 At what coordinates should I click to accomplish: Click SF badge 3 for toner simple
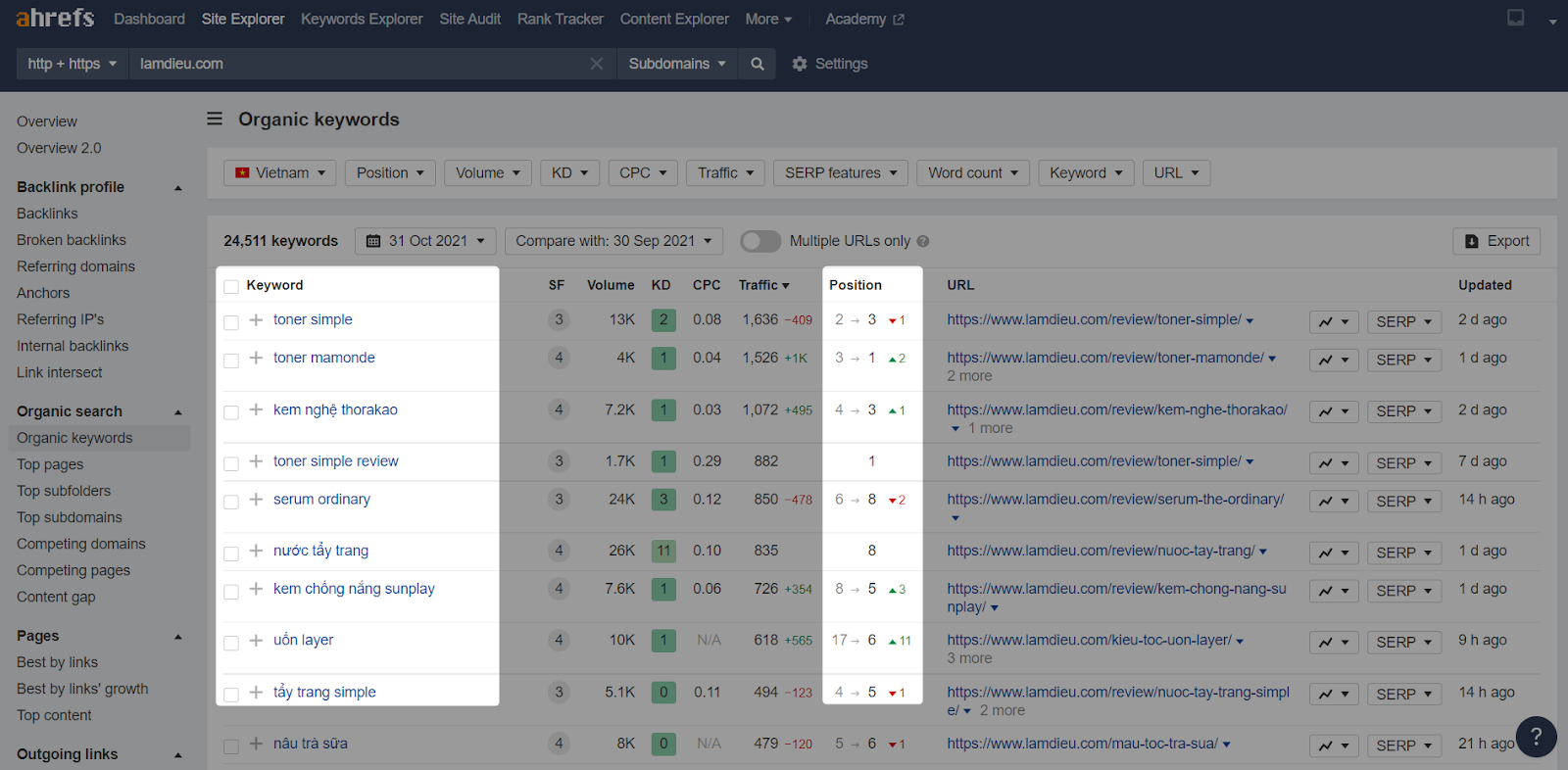point(559,319)
